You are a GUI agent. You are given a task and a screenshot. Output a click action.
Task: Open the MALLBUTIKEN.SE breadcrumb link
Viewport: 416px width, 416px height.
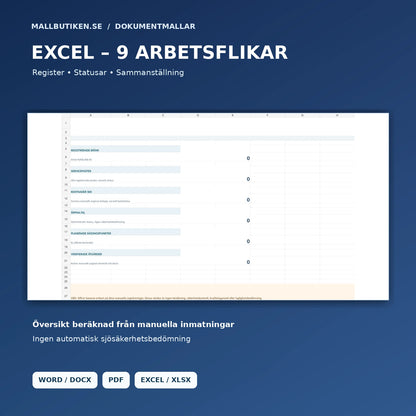click(67, 26)
